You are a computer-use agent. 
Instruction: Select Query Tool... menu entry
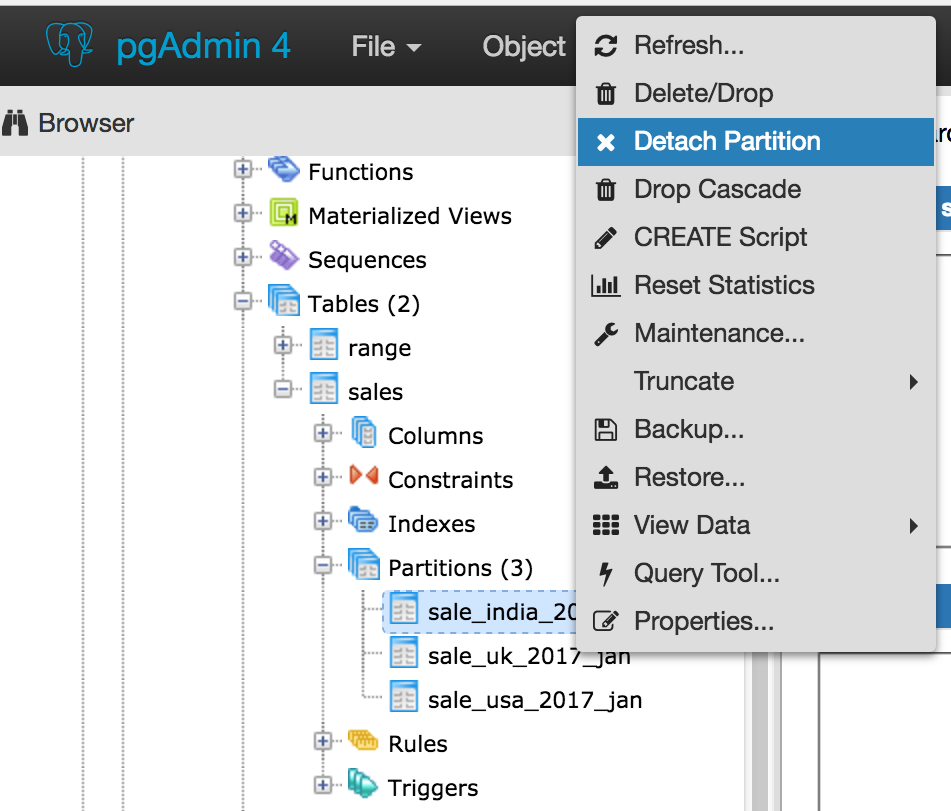tap(706, 573)
